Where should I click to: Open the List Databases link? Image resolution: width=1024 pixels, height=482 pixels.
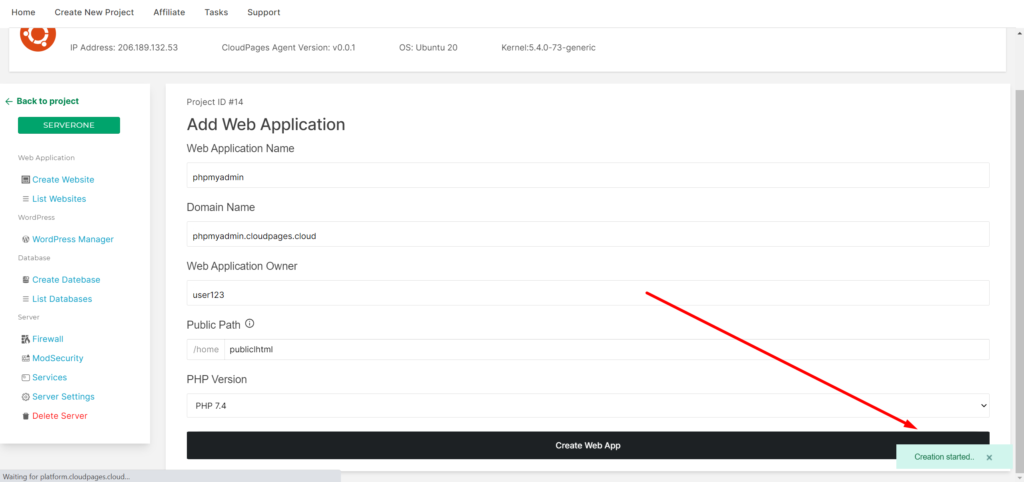pos(62,299)
